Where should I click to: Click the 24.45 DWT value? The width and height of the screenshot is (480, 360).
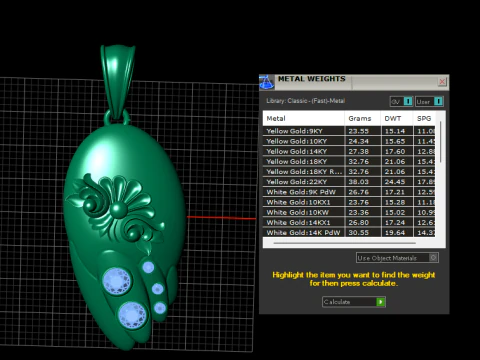pyautogui.click(x=395, y=182)
